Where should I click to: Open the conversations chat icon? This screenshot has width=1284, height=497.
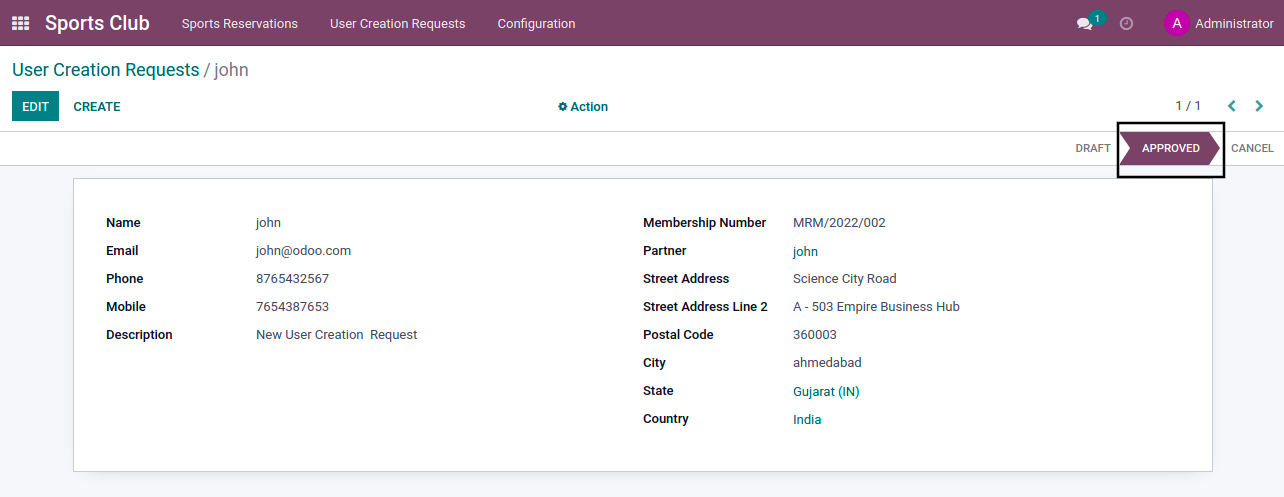(1085, 24)
